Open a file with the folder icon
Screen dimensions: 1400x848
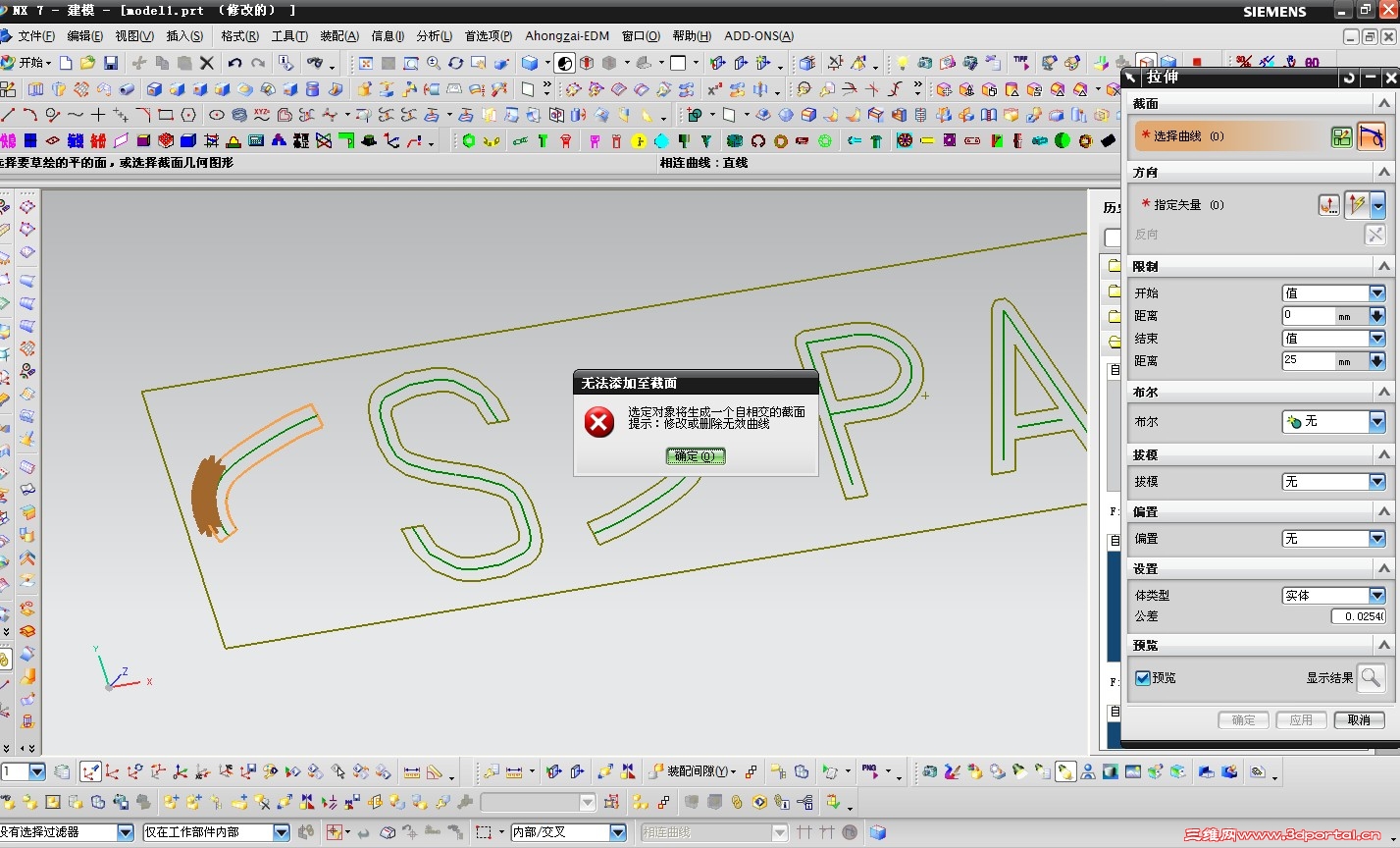tap(87, 63)
